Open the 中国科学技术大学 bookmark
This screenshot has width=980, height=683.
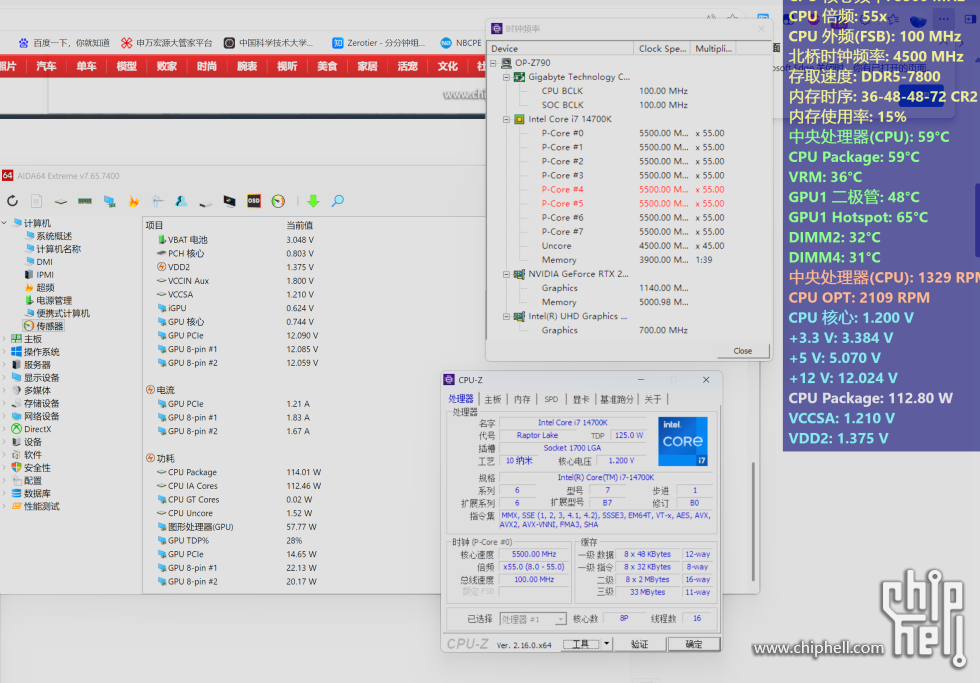[269, 43]
